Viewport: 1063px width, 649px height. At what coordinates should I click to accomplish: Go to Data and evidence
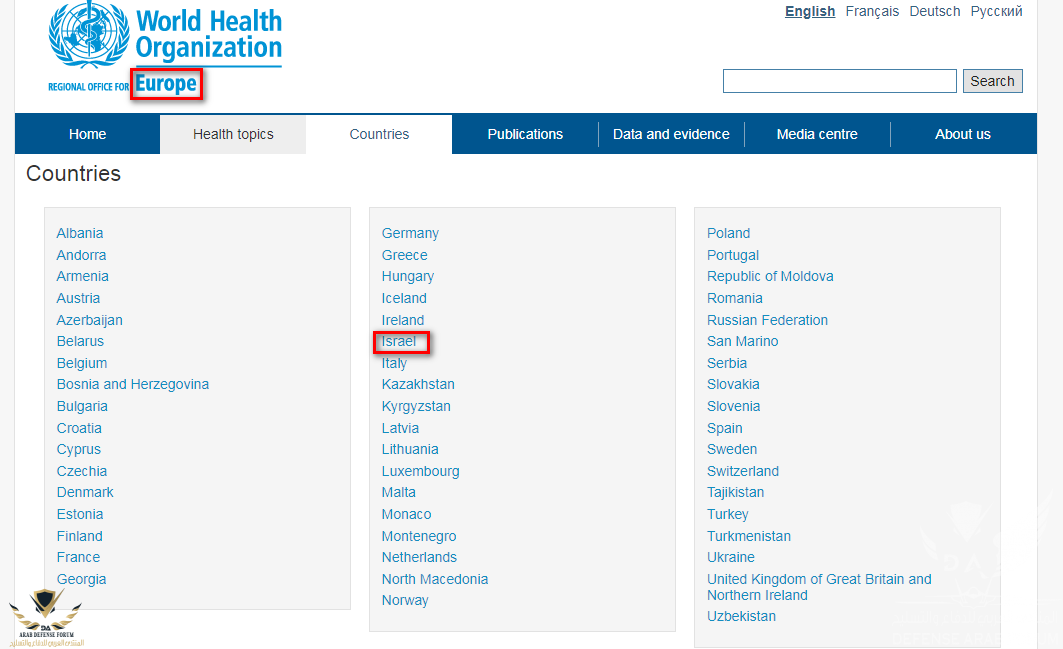point(671,134)
